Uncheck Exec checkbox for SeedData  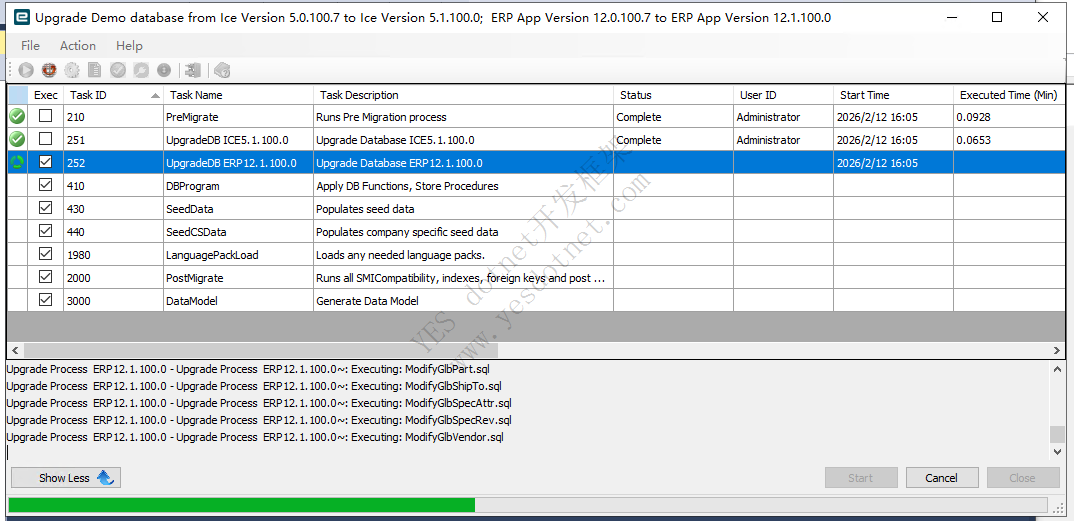tap(45, 208)
